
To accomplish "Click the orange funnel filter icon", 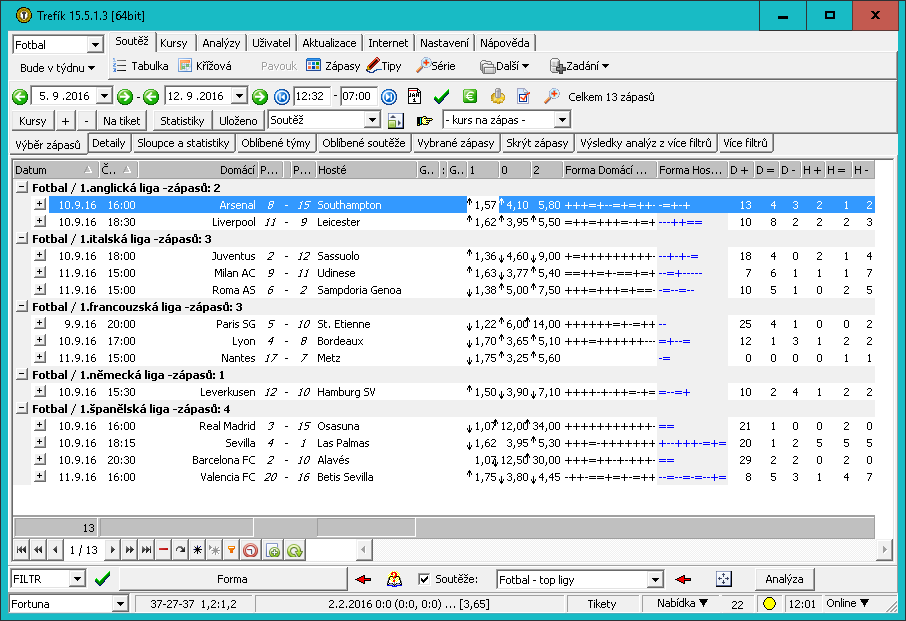I will click(232, 550).
